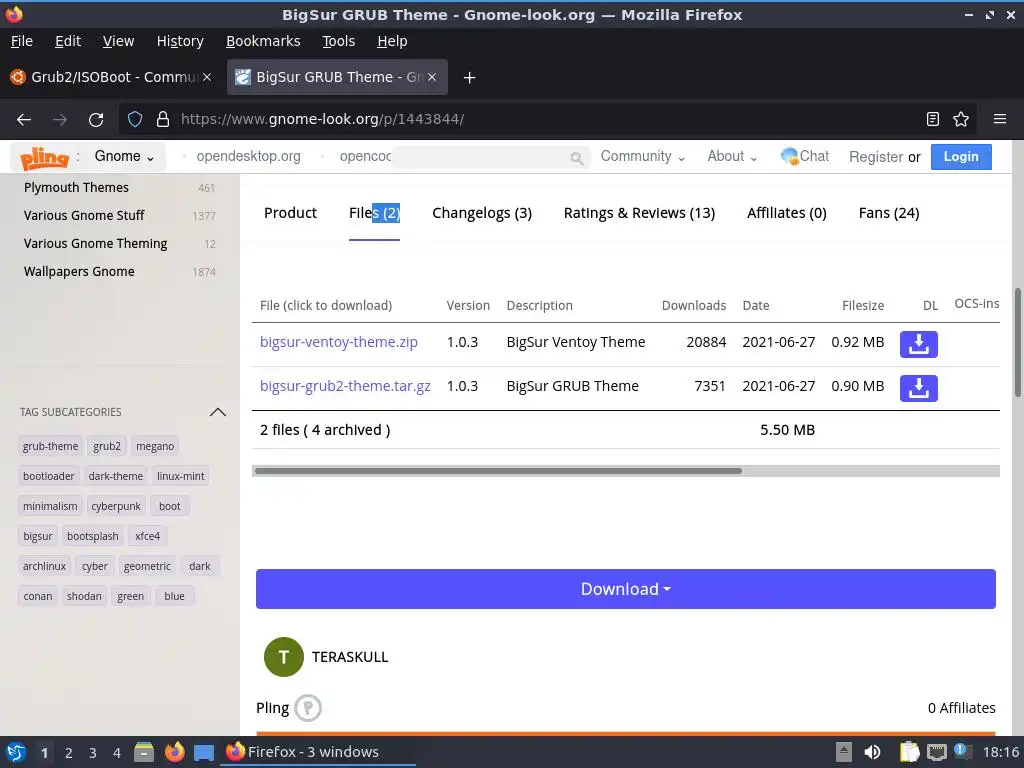Open the Affiliates (0) tab
The image size is (1024, 768).
787,213
